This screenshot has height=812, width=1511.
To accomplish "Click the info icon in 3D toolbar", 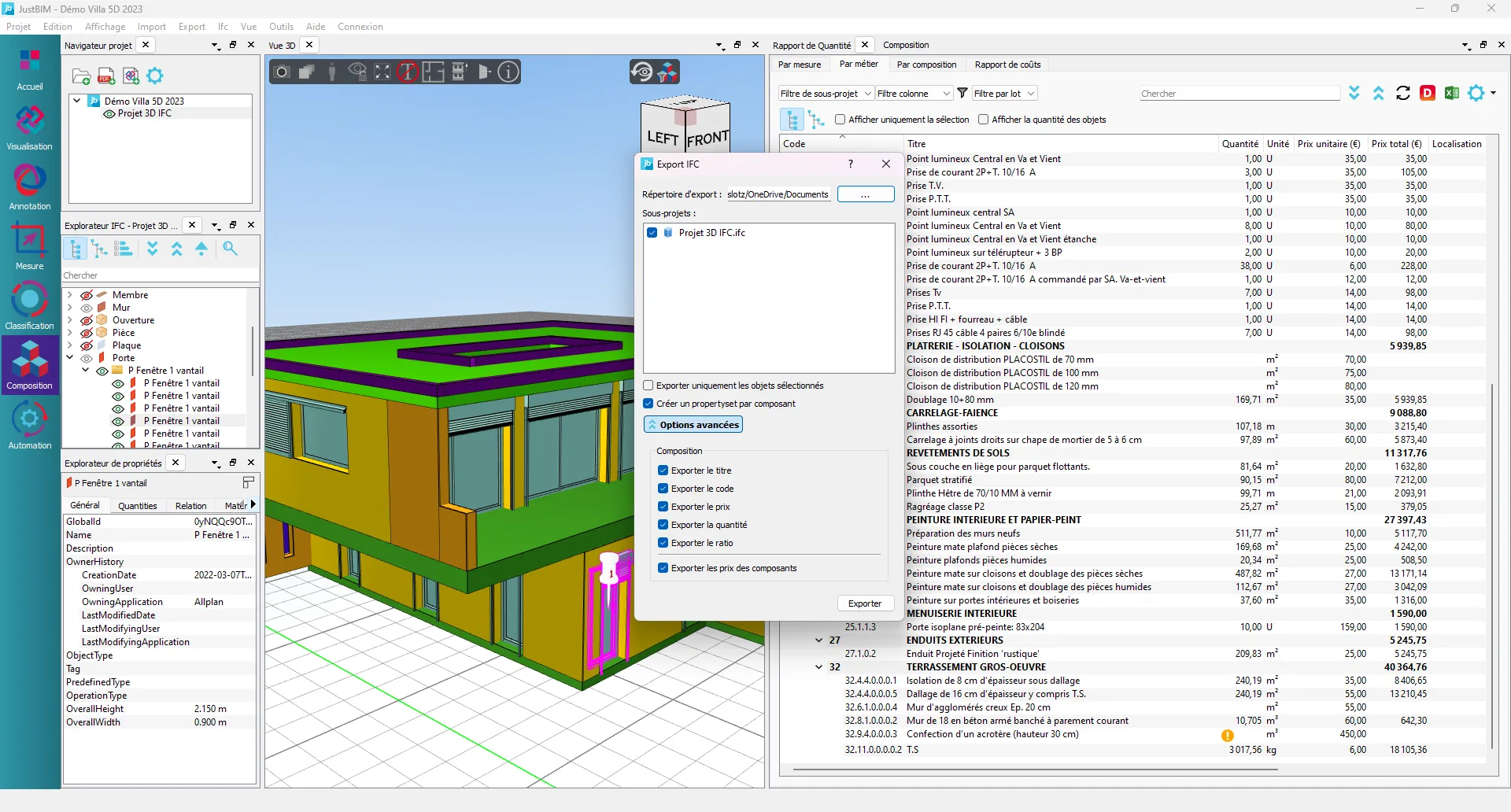I will 509,72.
